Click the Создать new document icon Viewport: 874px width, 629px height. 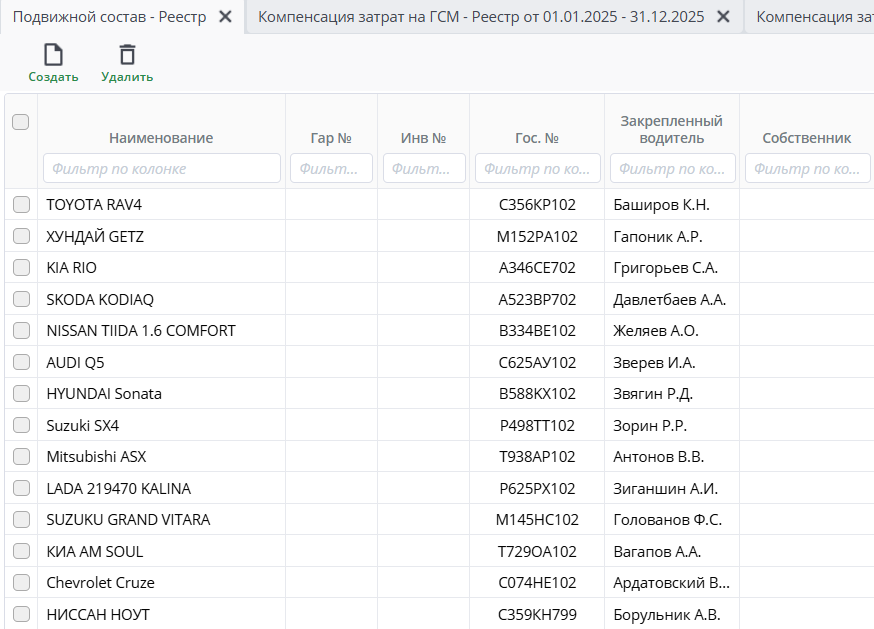click(x=53, y=55)
